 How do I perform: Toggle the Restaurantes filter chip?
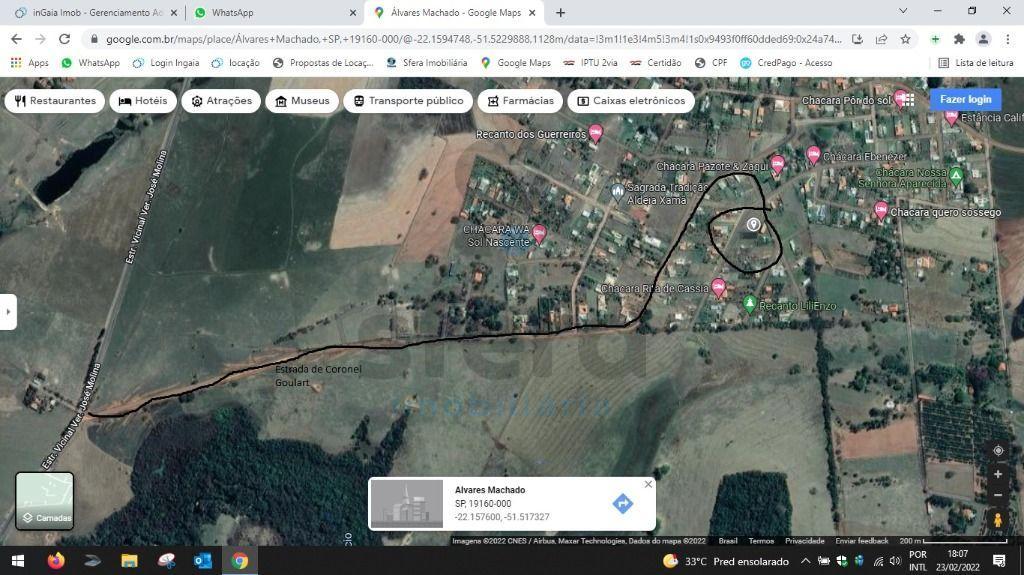(x=56, y=101)
